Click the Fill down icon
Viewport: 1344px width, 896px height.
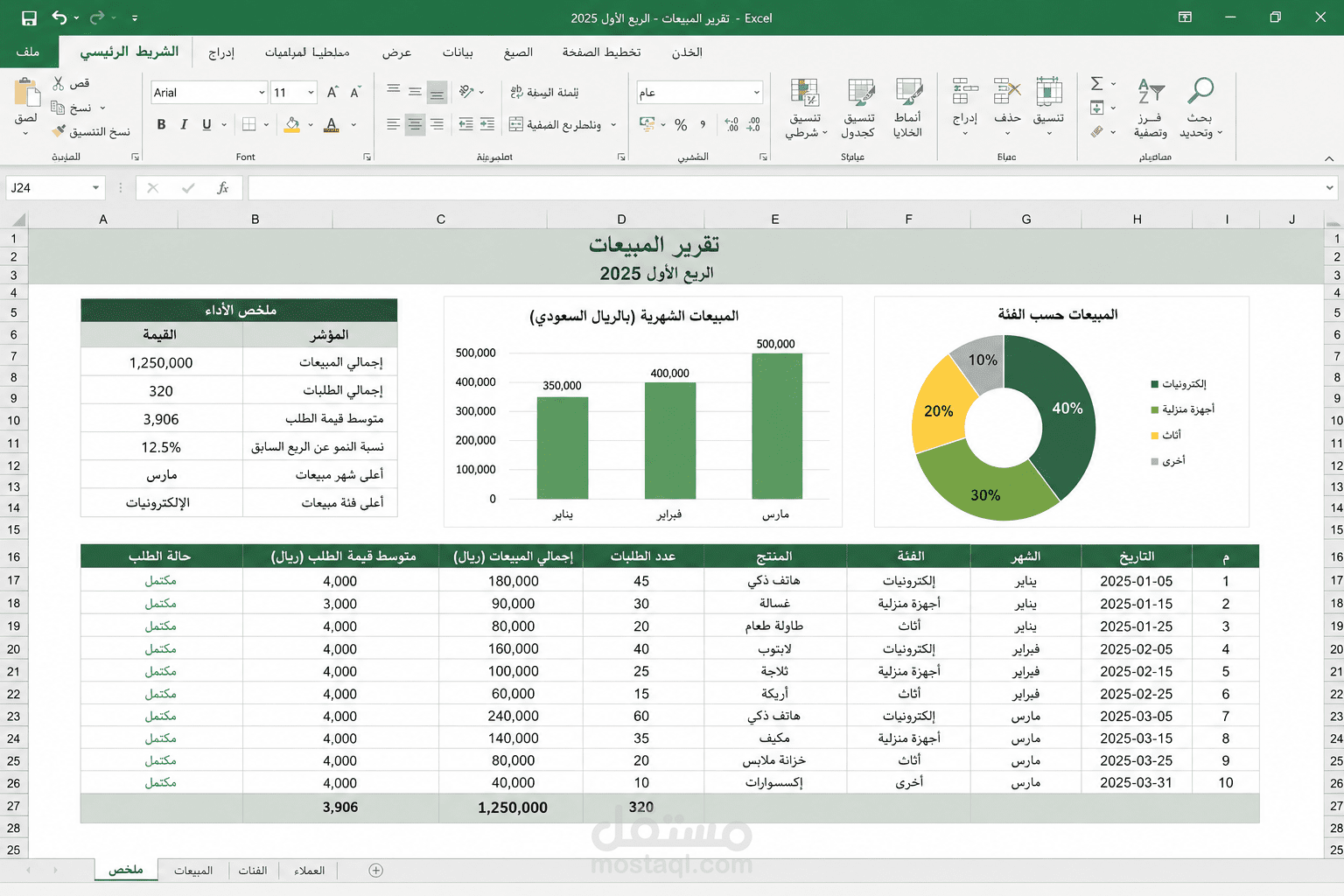pos(1096,108)
